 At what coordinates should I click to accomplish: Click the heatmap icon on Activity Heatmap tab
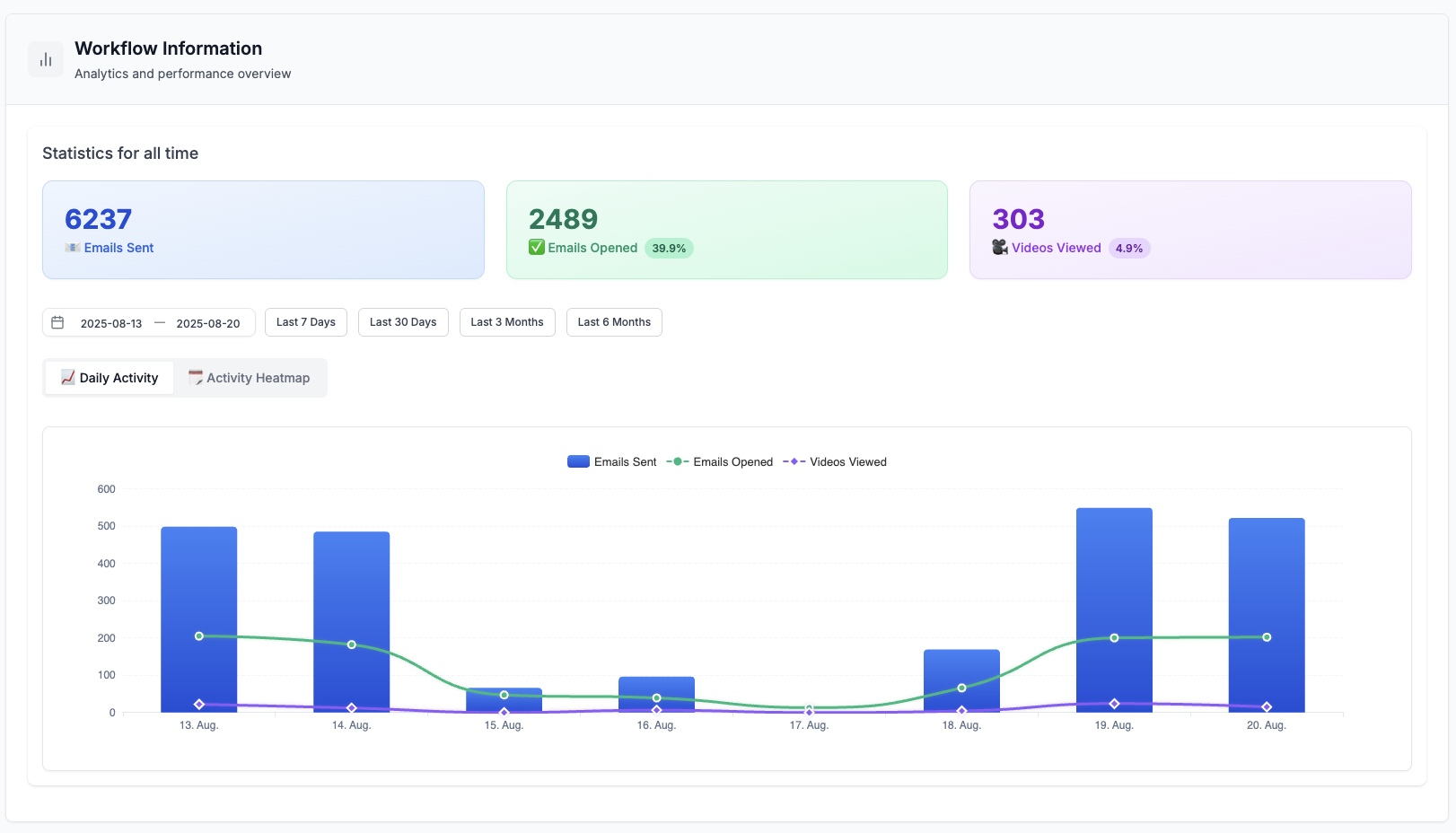click(x=194, y=377)
